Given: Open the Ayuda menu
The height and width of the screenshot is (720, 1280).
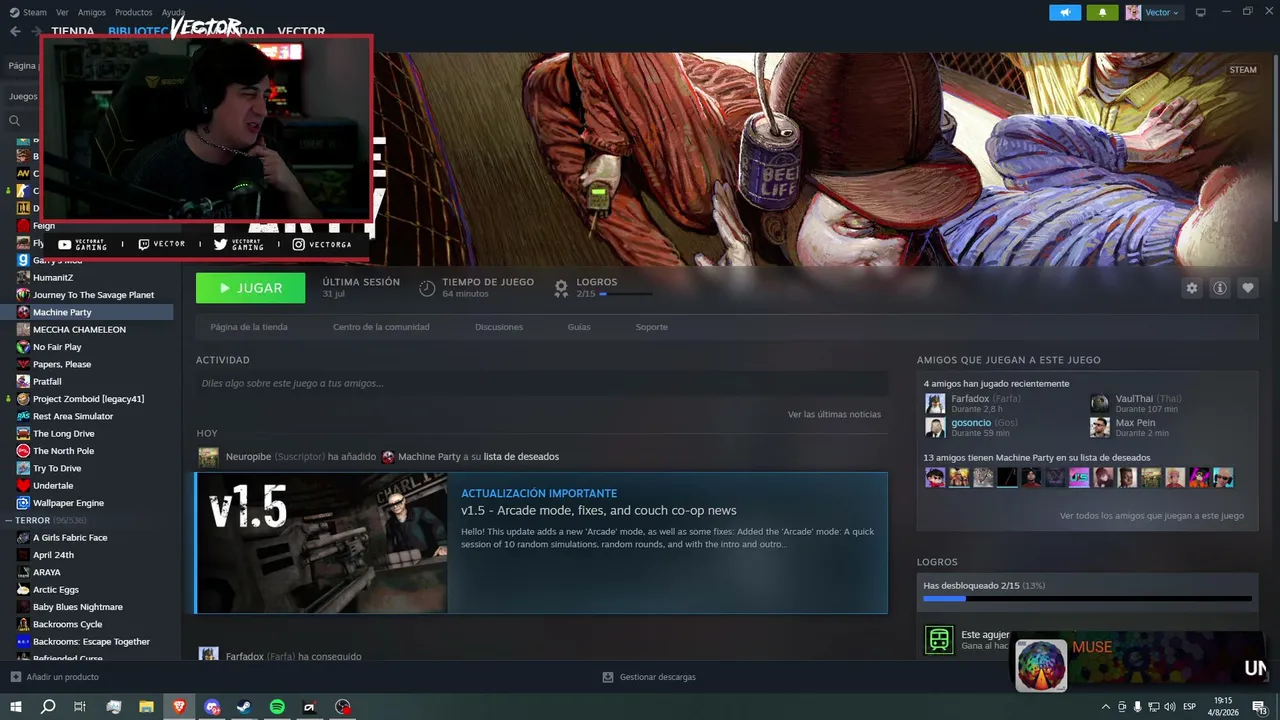Looking at the screenshot, I should [173, 12].
